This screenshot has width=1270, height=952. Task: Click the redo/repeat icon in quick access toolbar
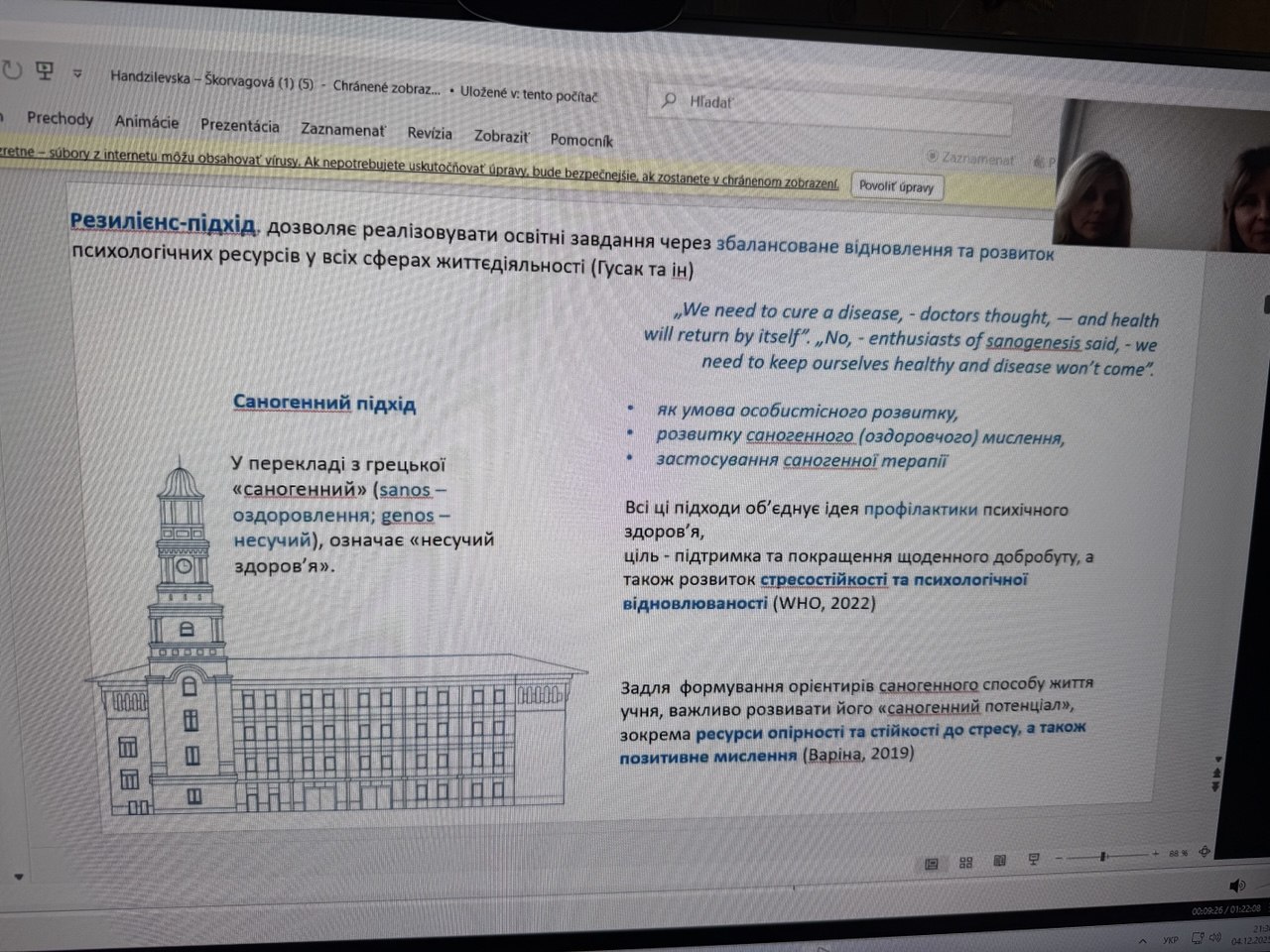pos(12,71)
